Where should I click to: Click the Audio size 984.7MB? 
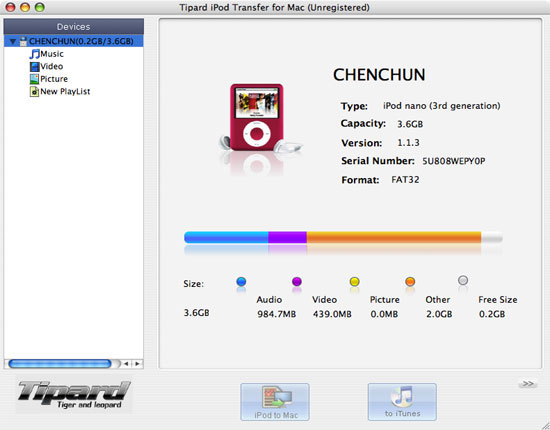click(276, 314)
